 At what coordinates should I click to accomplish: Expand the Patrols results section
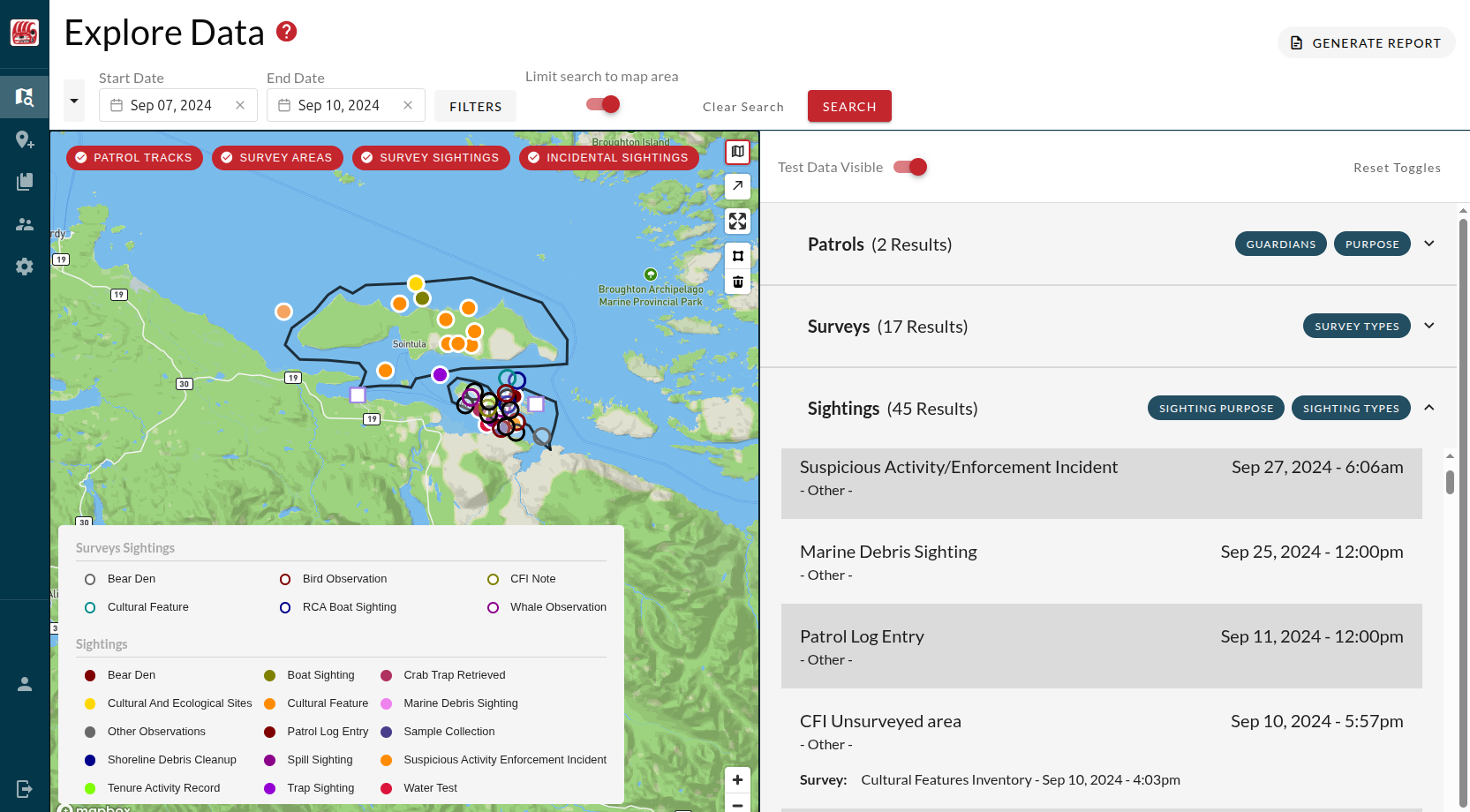click(1429, 244)
